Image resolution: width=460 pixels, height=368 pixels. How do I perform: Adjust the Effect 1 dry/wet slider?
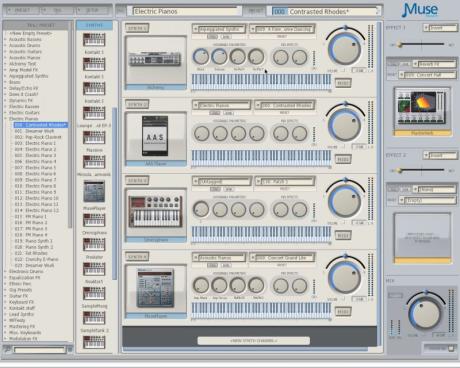[x=421, y=44]
